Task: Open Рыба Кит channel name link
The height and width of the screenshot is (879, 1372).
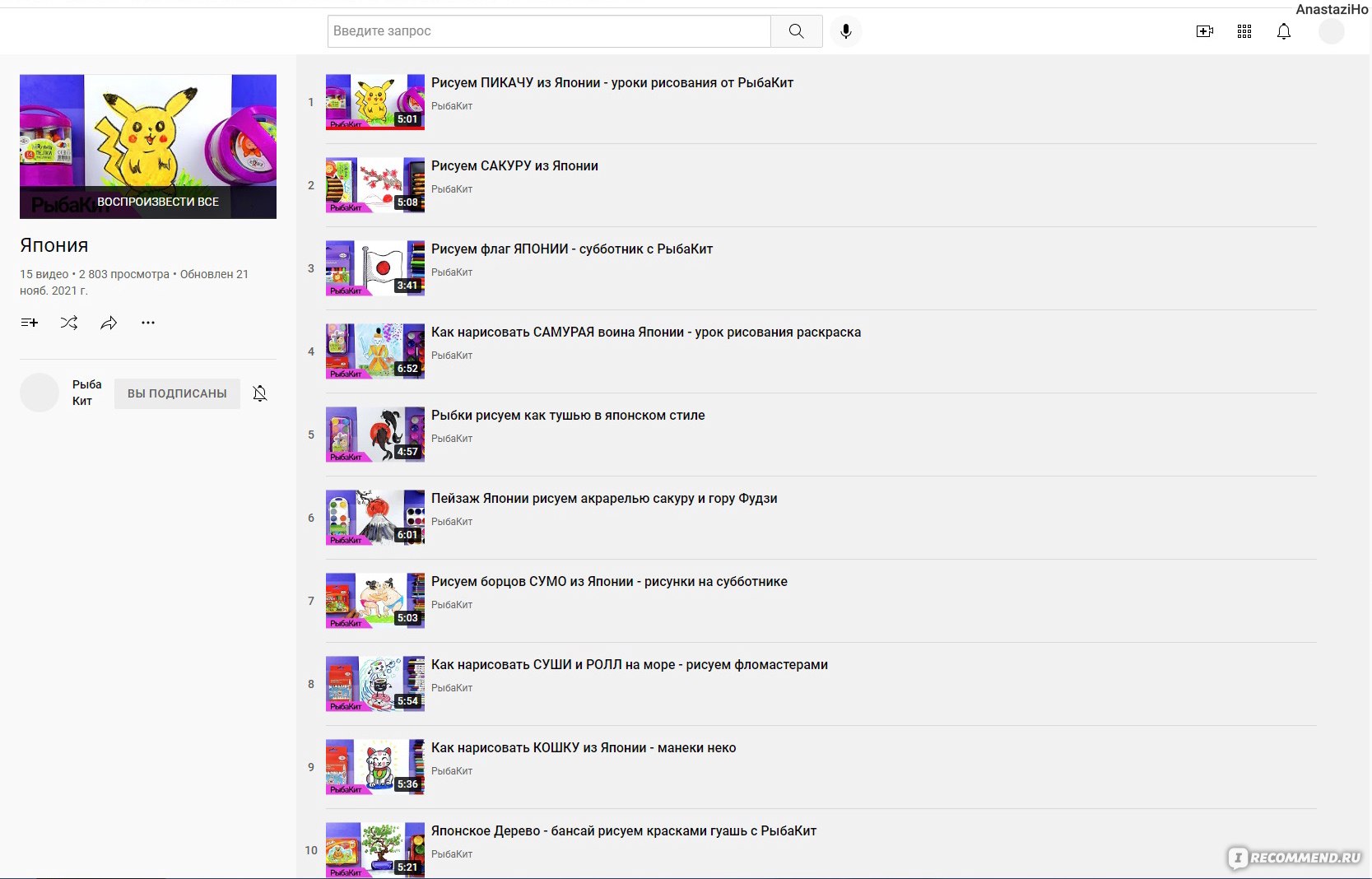Action: (x=87, y=393)
